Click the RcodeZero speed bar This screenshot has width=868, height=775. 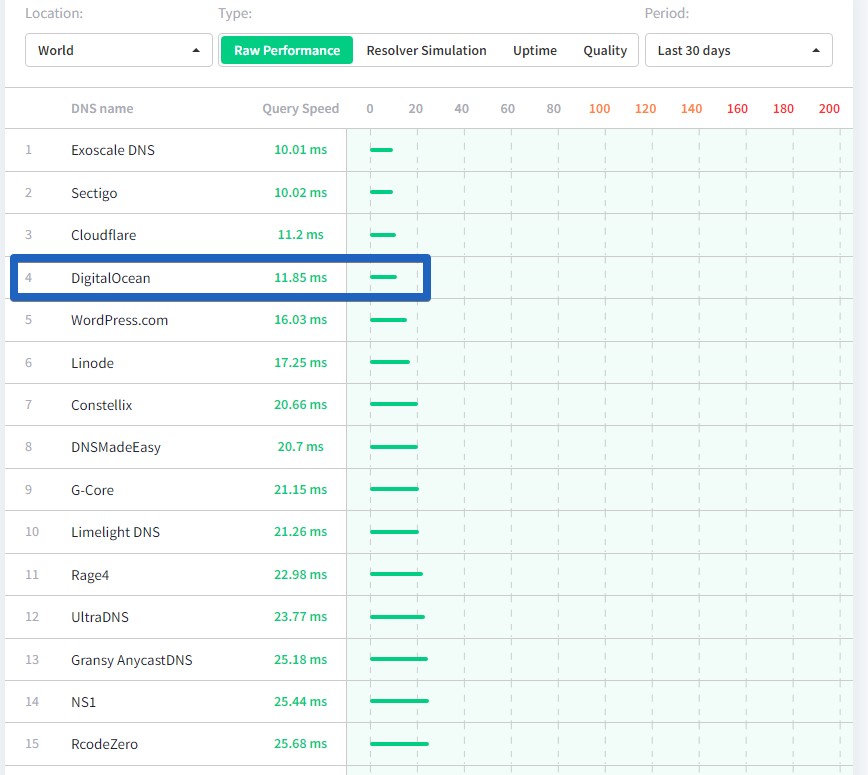[399, 744]
